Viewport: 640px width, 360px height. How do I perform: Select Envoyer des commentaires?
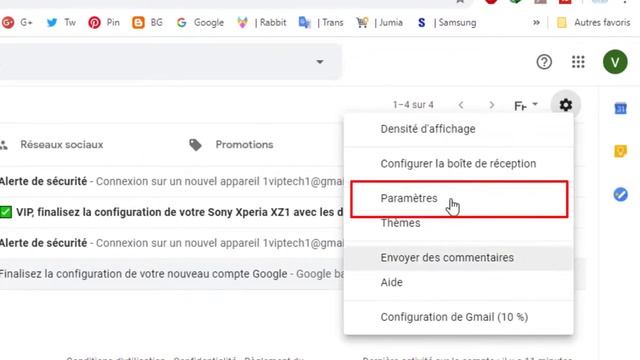click(x=459, y=258)
